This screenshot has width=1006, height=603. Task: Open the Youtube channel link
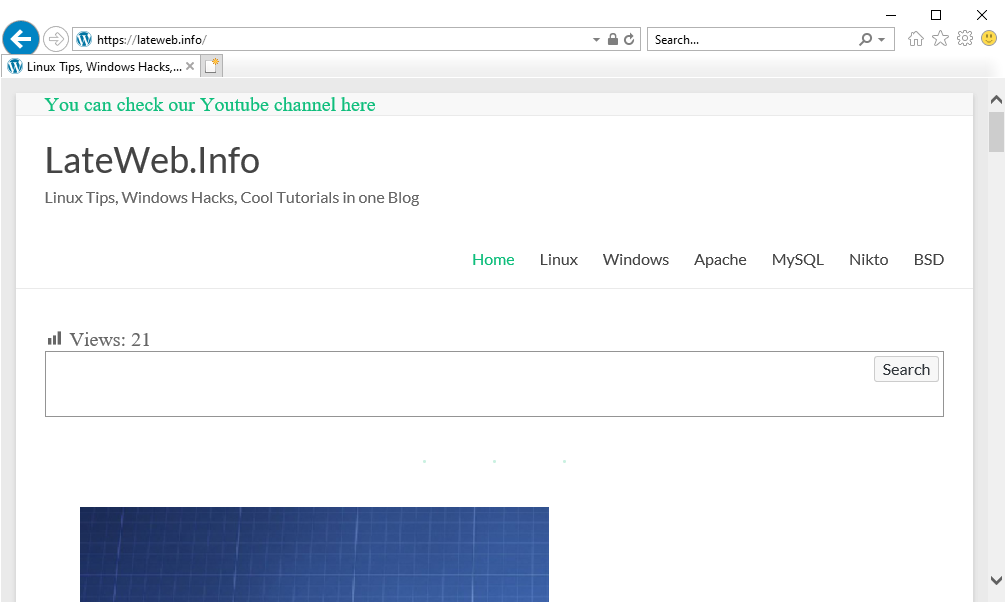point(210,105)
